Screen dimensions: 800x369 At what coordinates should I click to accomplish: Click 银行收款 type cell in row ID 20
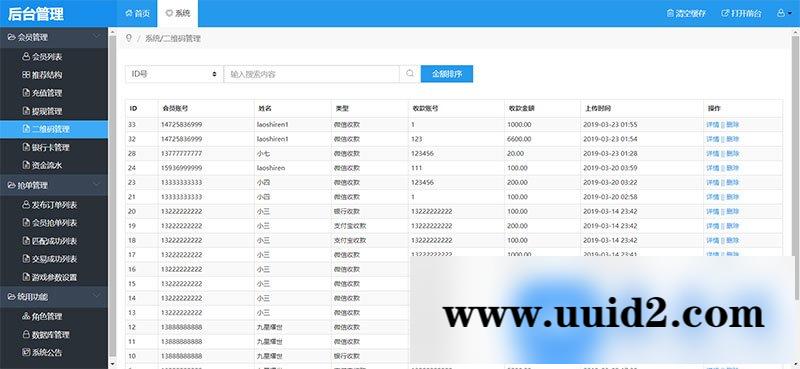click(x=347, y=211)
